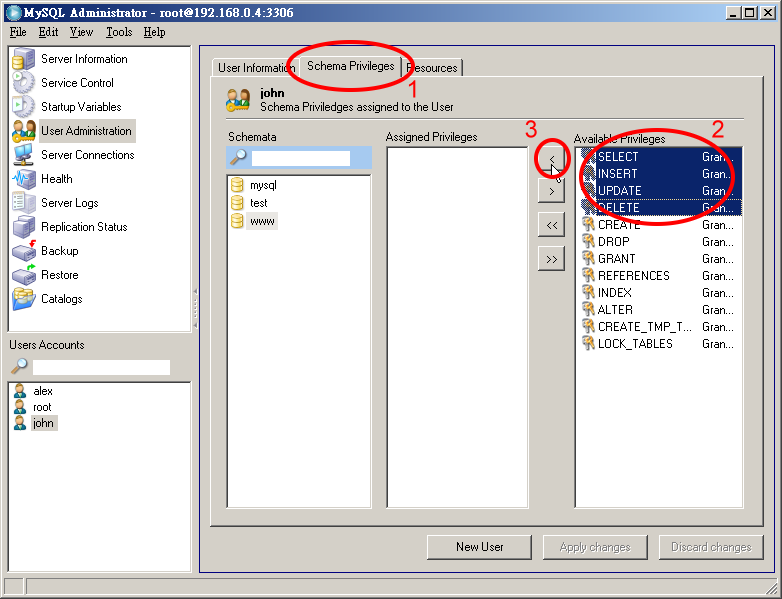Select the CREATE privilege in available list
The width and height of the screenshot is (782, 599).
[x=618, y=225]
